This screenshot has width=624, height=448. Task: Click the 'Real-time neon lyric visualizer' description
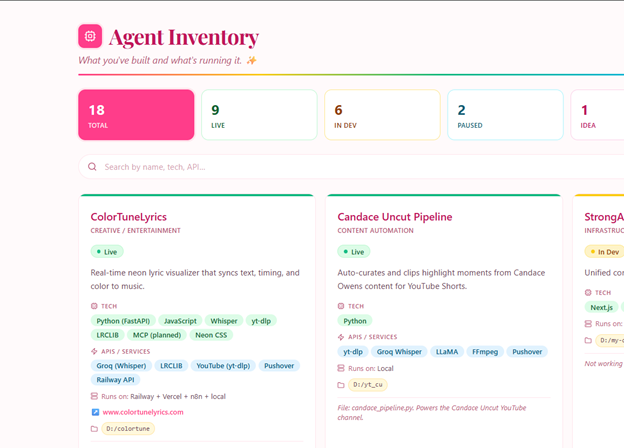(x=195, y=279)
